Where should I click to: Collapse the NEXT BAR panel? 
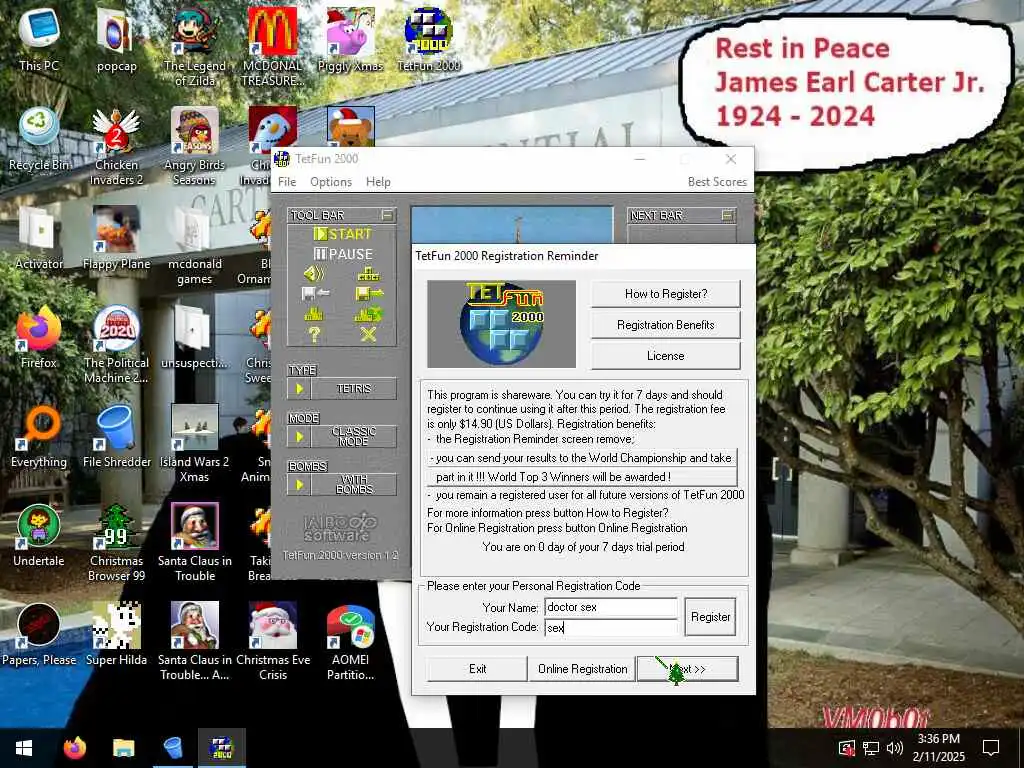point(727,214)
